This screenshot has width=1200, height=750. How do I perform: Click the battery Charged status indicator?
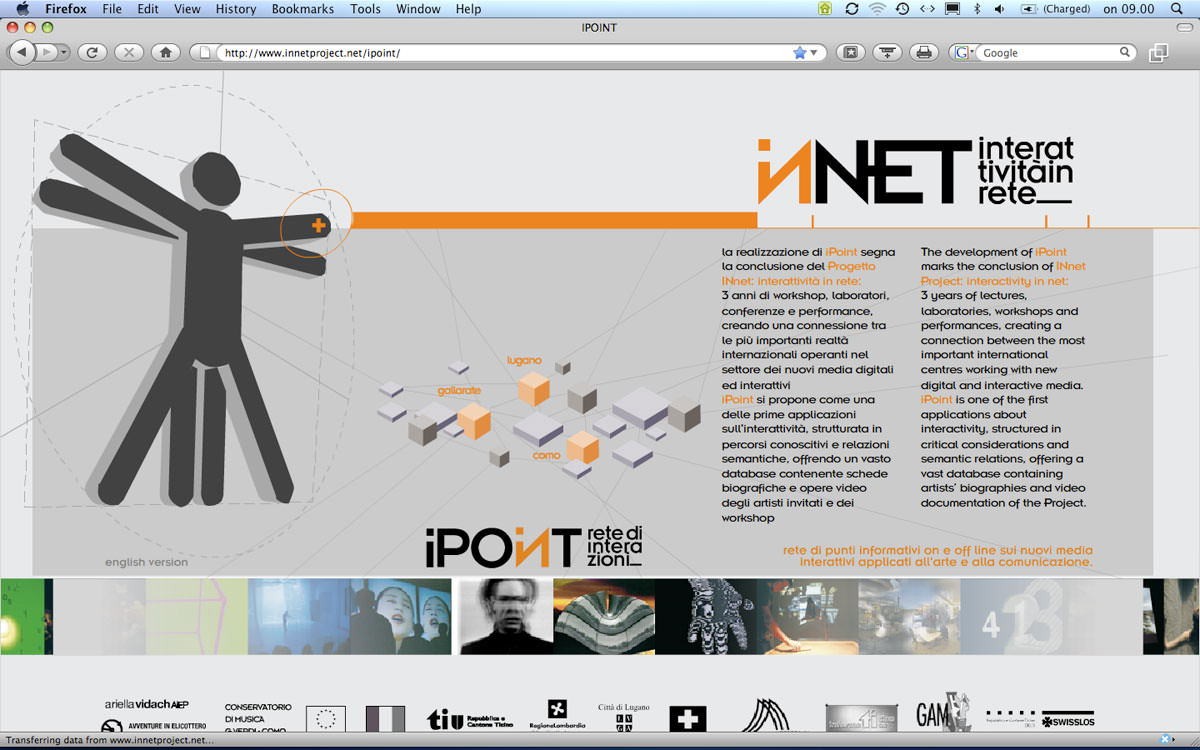coord(1056,9)
